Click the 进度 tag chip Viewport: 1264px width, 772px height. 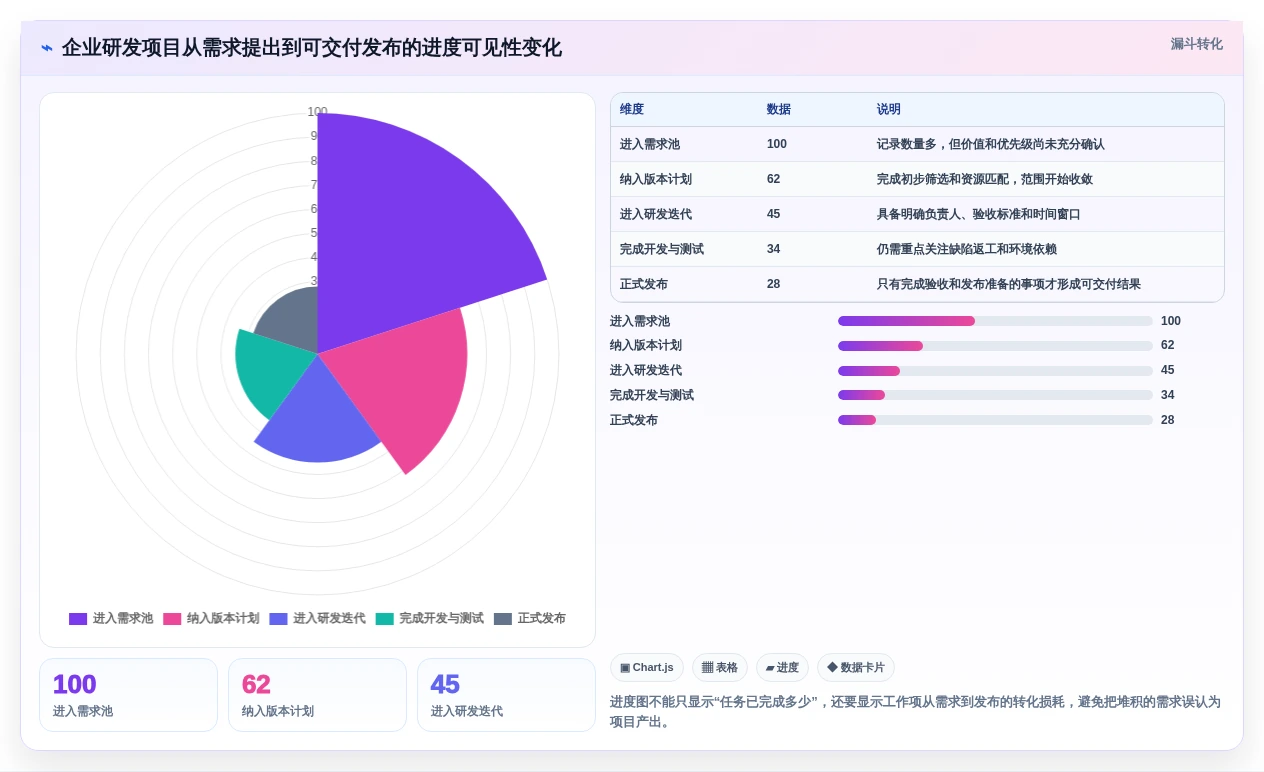point(782,668)
